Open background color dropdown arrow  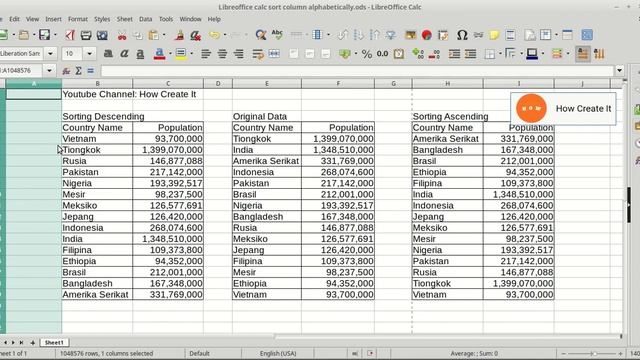(191, 54)
